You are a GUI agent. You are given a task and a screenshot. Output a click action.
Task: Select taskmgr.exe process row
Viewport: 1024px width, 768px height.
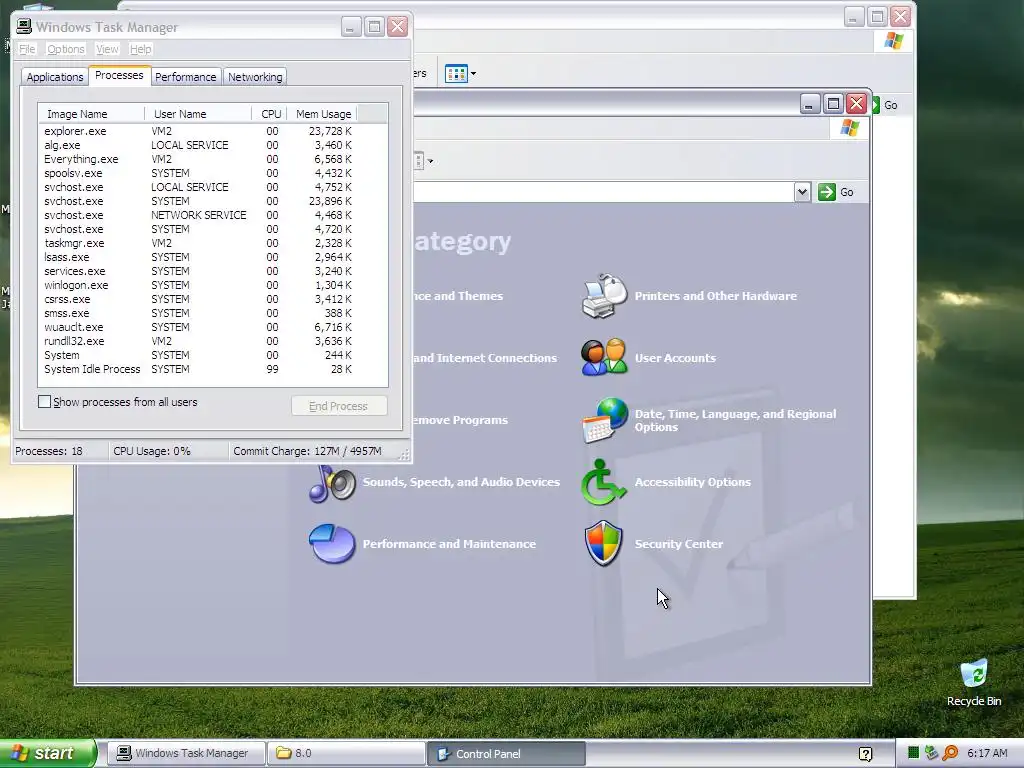198,243
